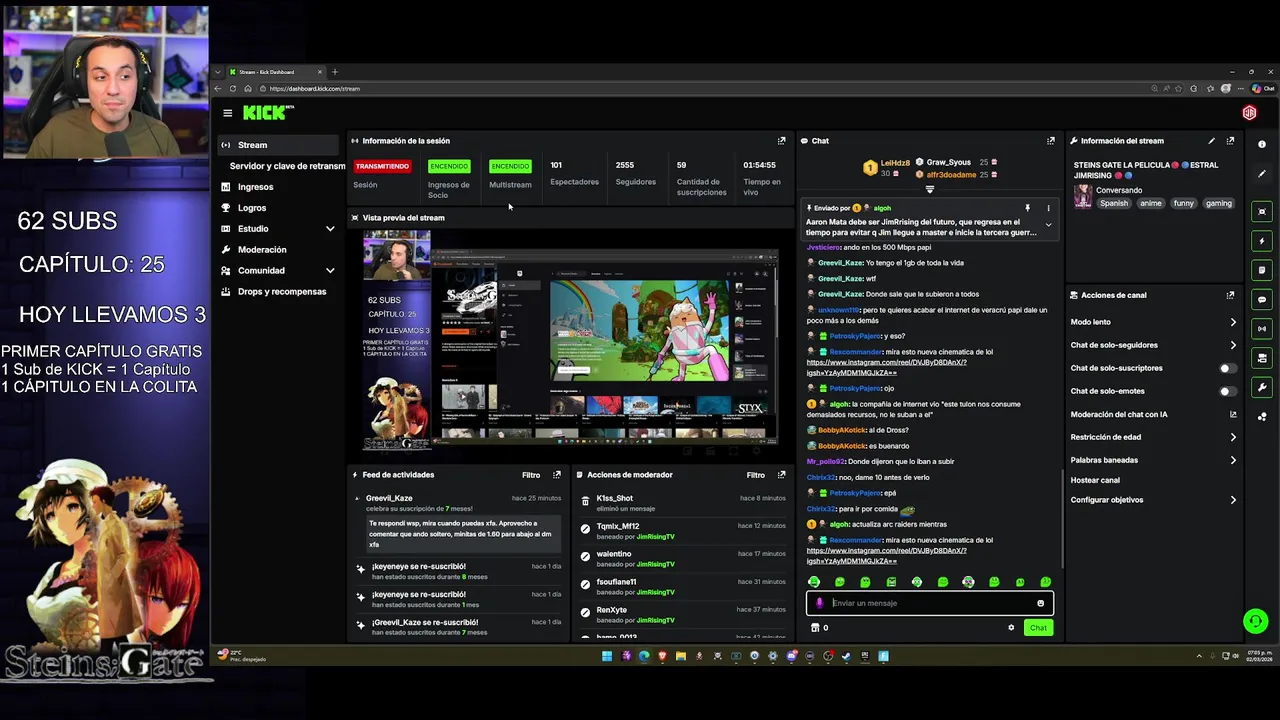Open chat settings gear icon
Image resolution: width=1280 pixels, height=720 pixels.
point(1011,628)
